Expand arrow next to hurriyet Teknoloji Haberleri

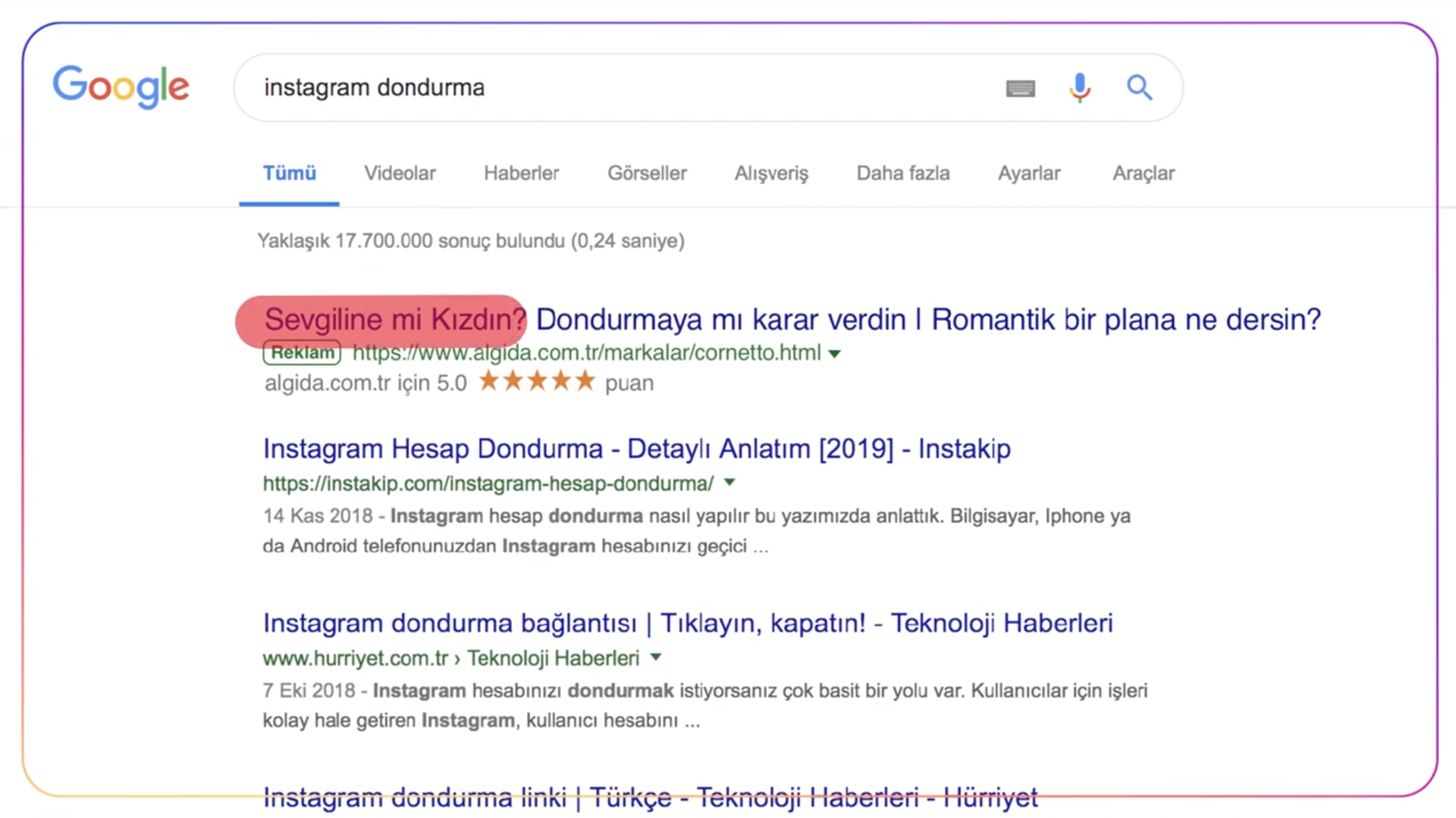tap(656, 657)
